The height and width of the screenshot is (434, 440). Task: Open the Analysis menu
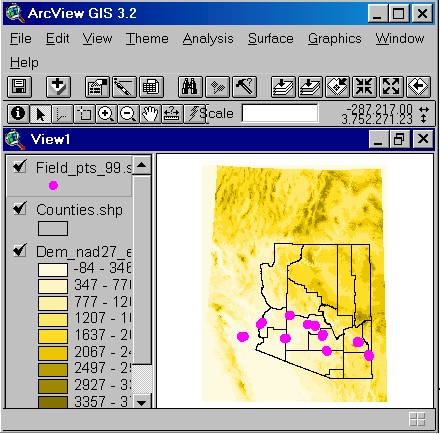coord(208,39)
